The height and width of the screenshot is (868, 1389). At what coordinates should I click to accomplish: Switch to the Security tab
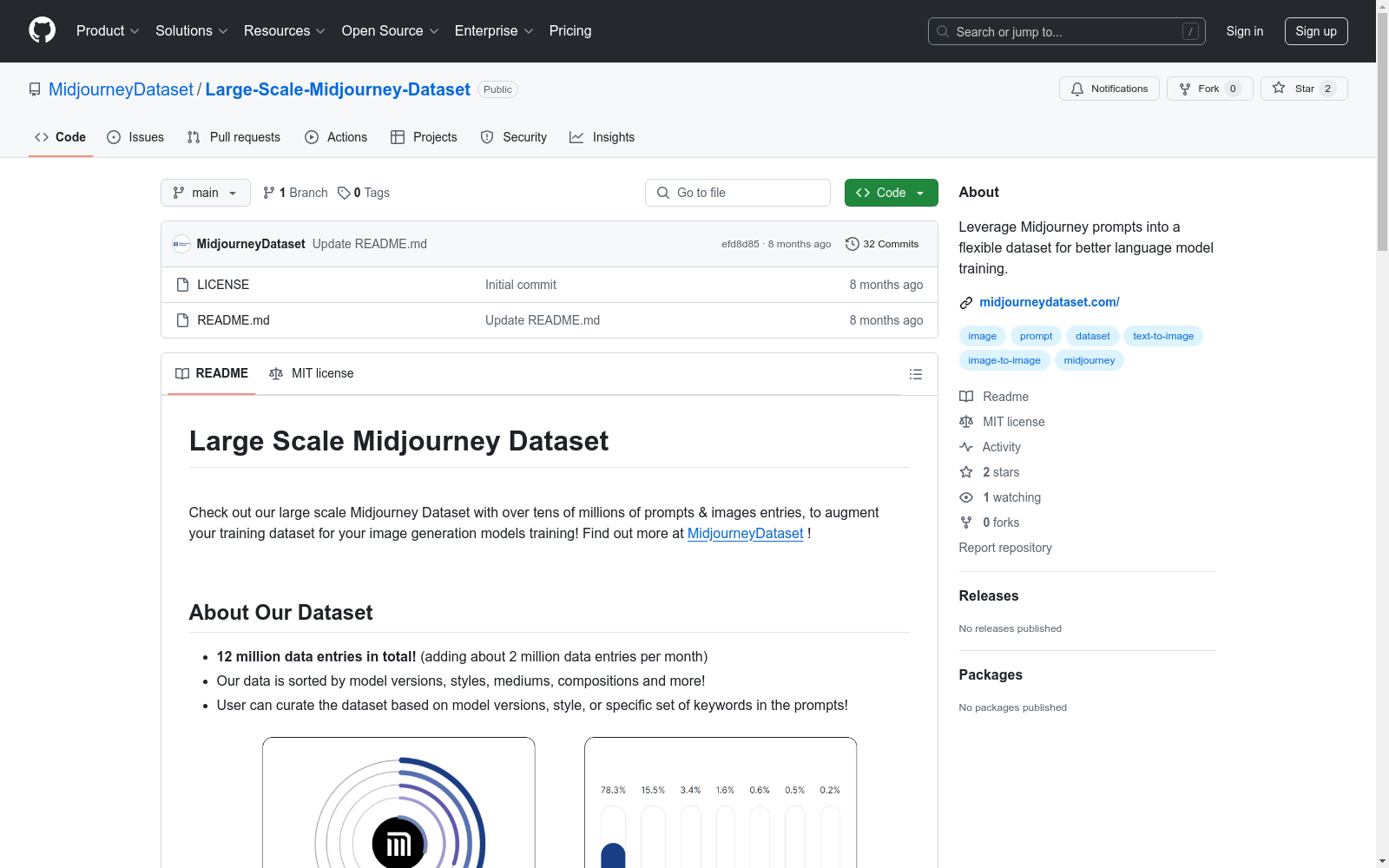pyautogui.click(x=514, y=137)
